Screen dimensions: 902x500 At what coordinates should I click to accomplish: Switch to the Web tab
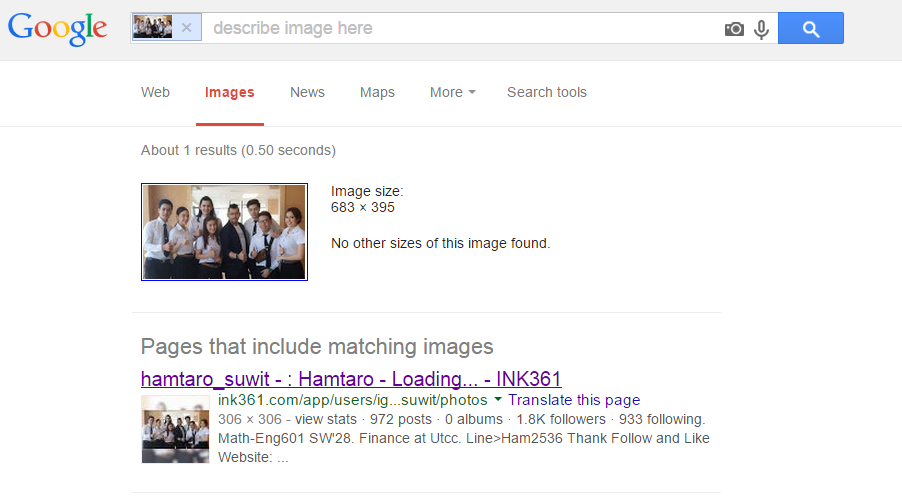point(155,92)
